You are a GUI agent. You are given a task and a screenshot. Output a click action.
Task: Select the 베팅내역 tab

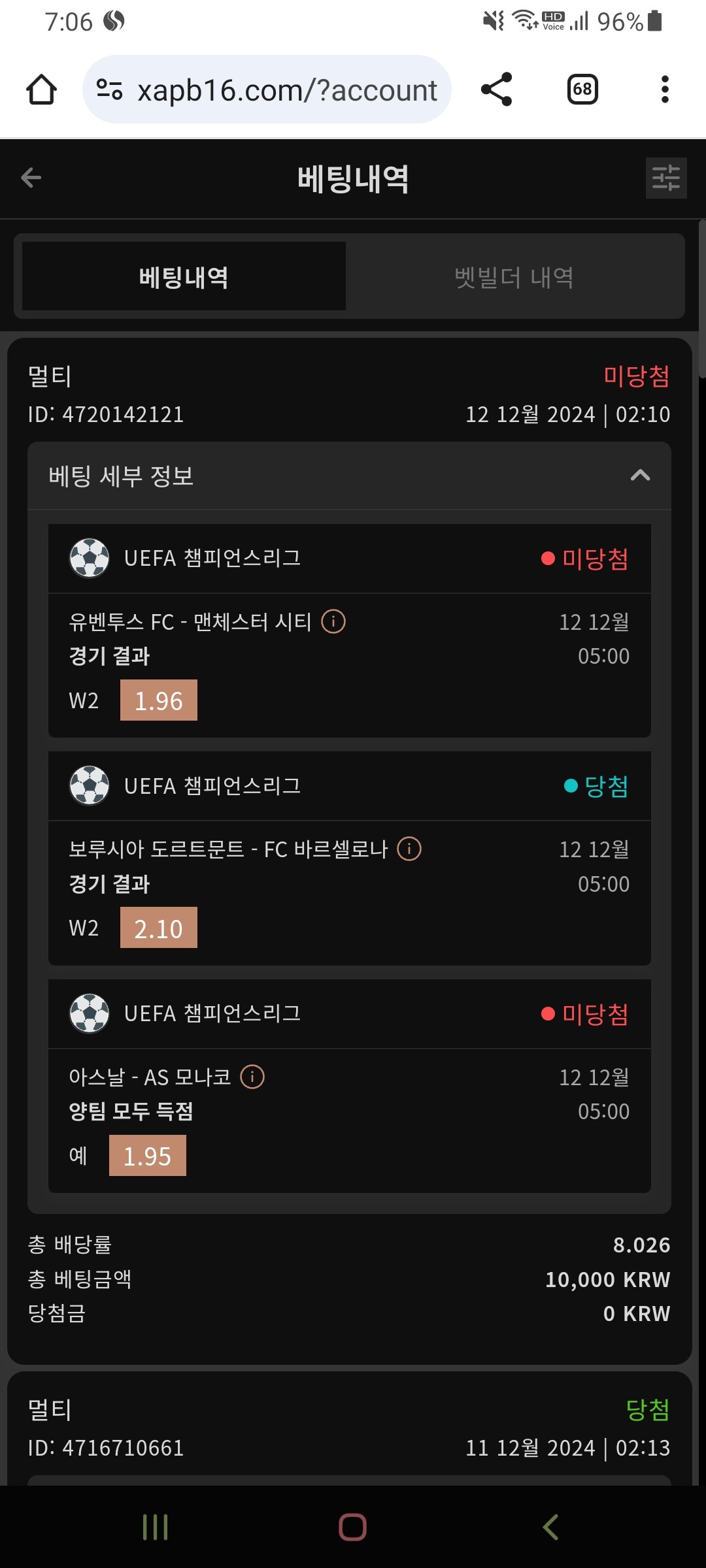coord(184,277)
